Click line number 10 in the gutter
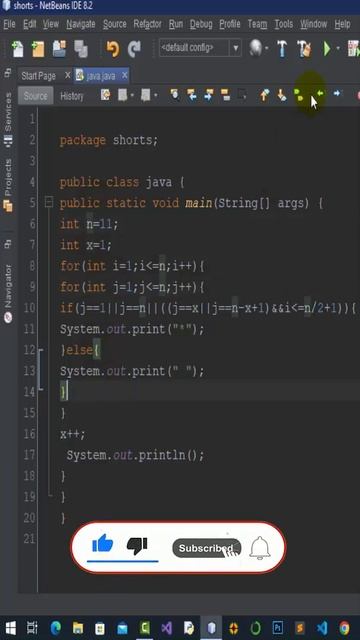The width and height of the screenshot is (360, 640). tap(29, 308)
